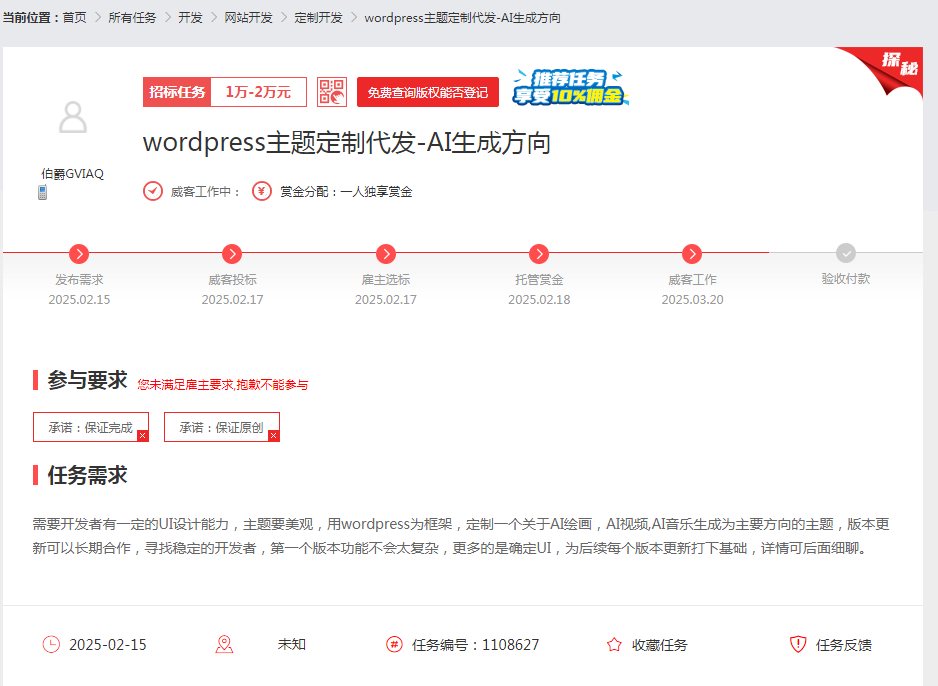Click the red X on 承诺：保证原创

273,435
